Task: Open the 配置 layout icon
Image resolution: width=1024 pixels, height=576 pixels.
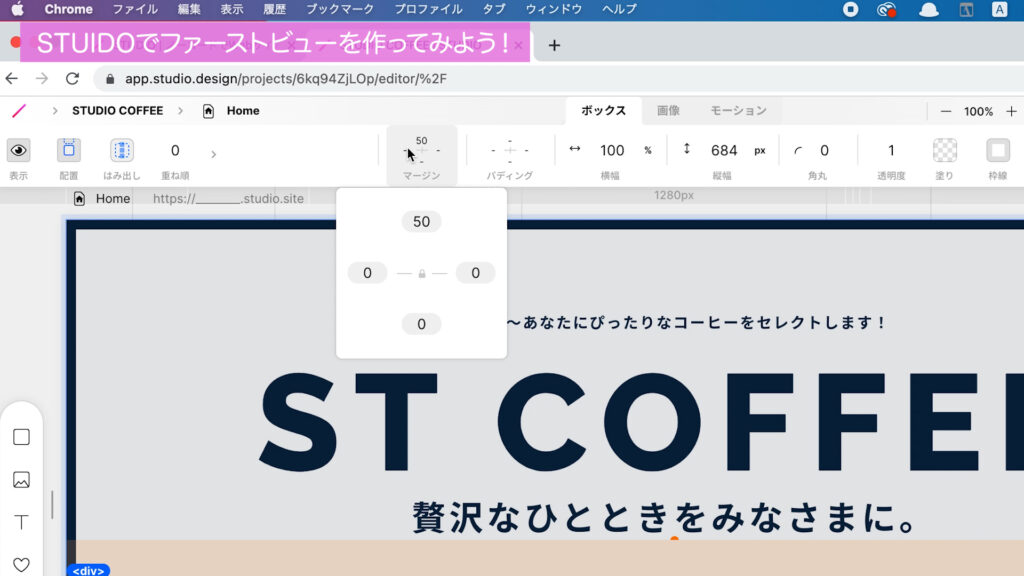Action: (x=69, y=150)
